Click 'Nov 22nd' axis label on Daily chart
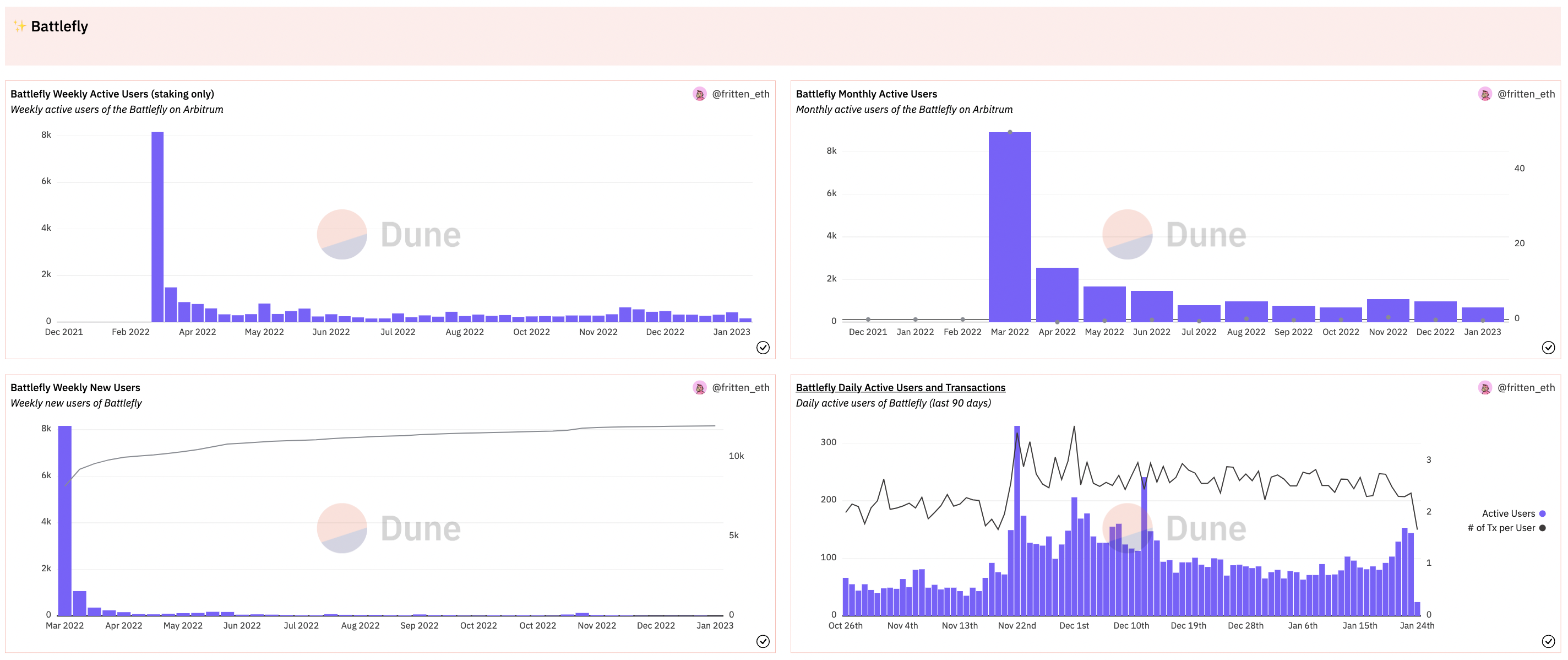1568x660 pixels. [x=1016, y=625]
